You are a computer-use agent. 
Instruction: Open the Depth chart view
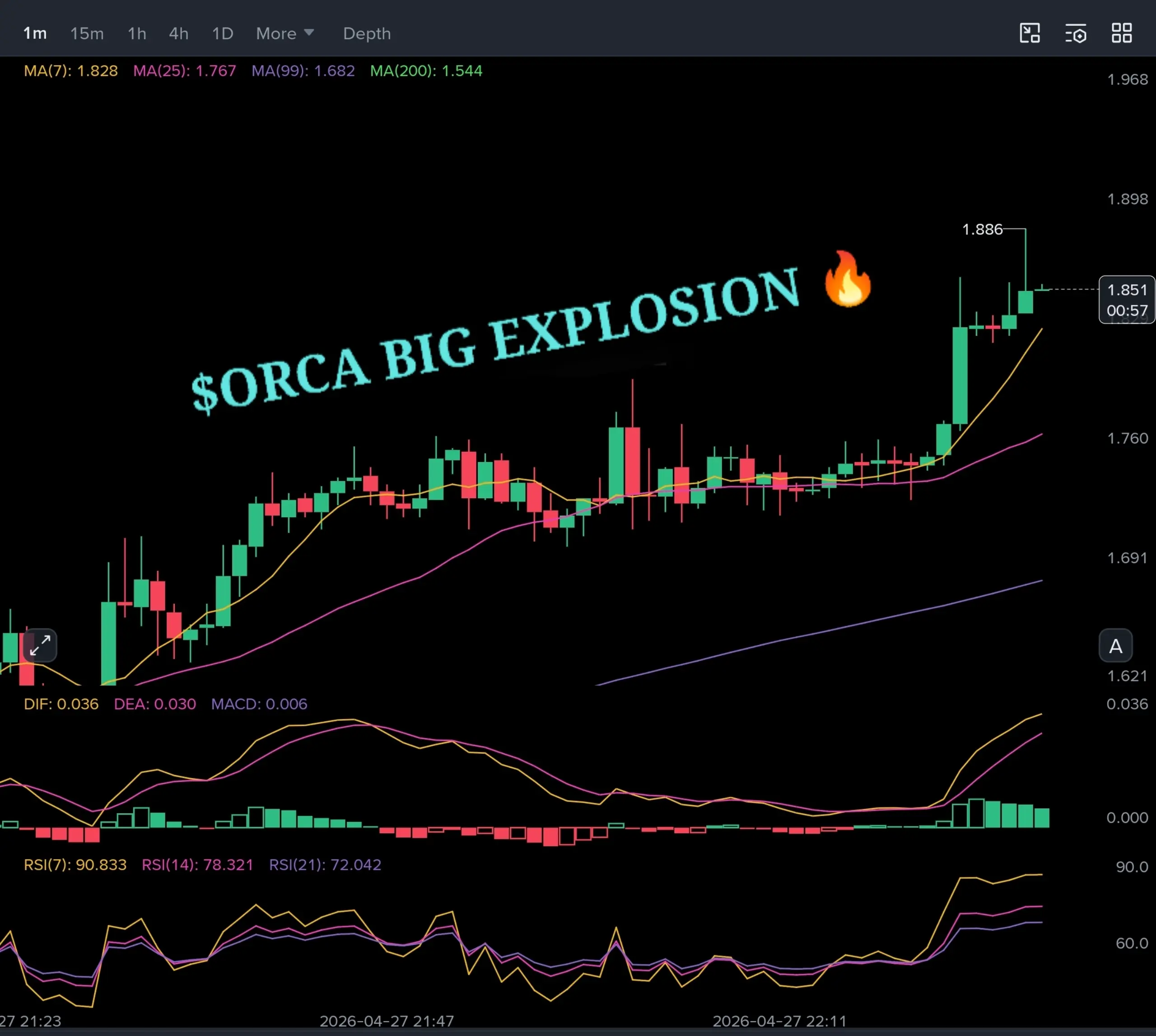(x=367, y=33)
